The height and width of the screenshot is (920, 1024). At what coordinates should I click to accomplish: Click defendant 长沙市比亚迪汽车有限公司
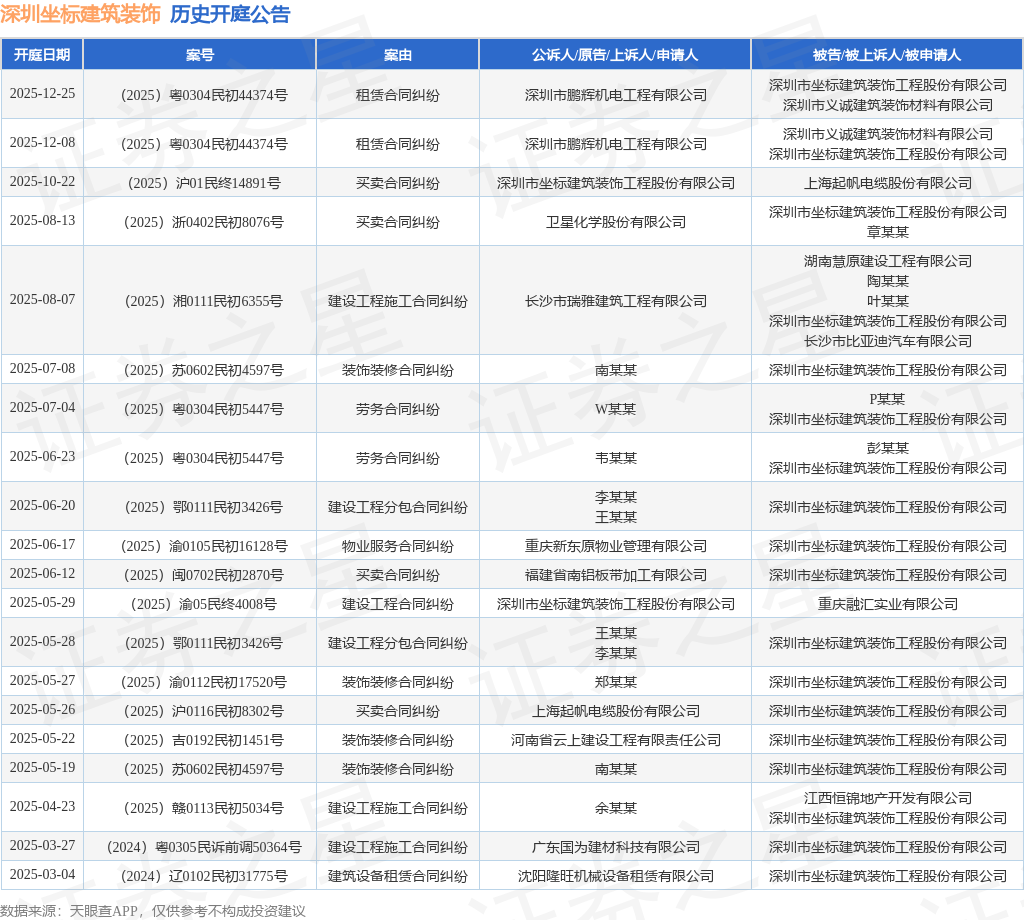pos(888,341)
